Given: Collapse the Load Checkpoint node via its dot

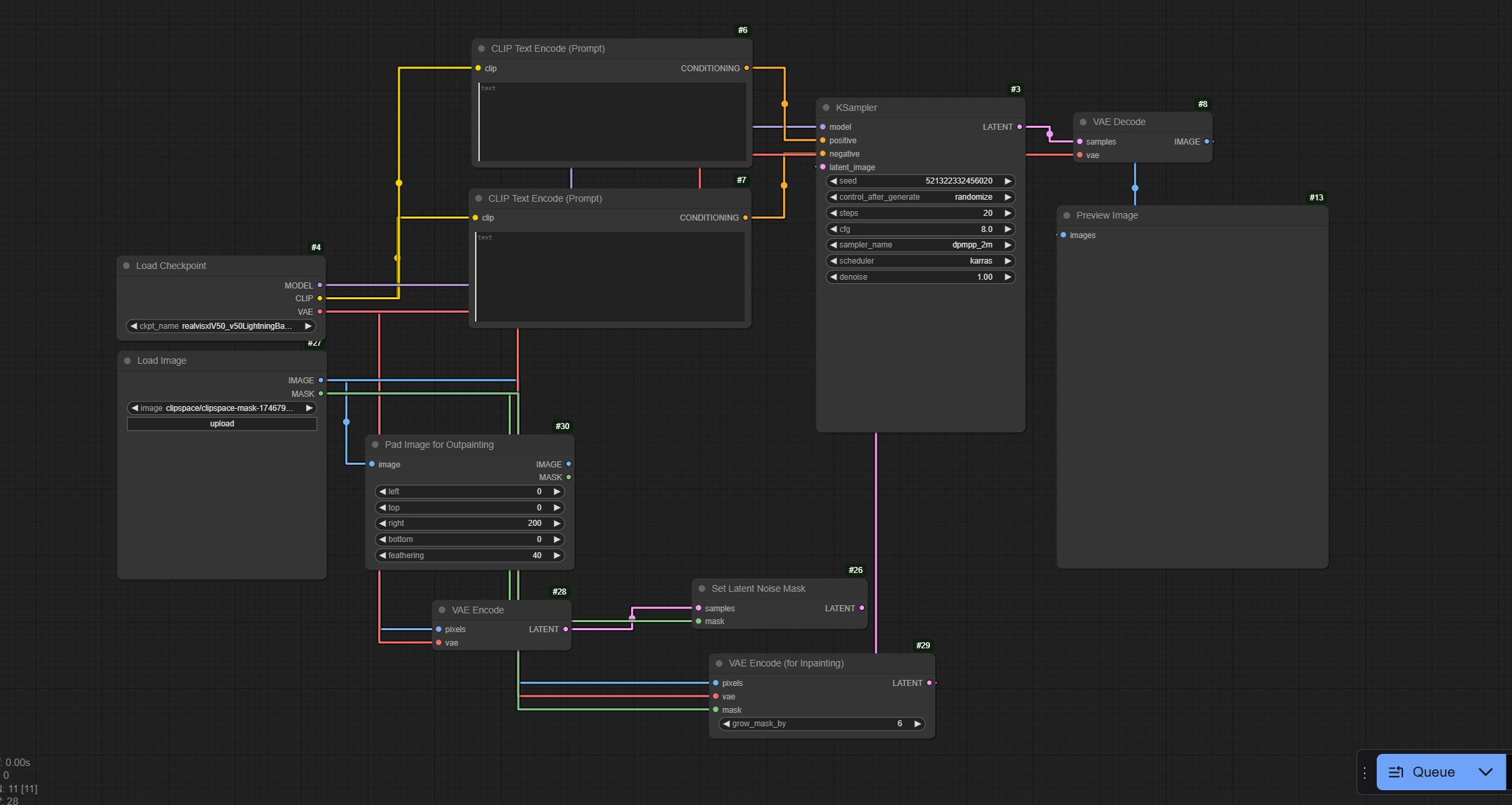Looking at the screenshot, I should 127,266.
